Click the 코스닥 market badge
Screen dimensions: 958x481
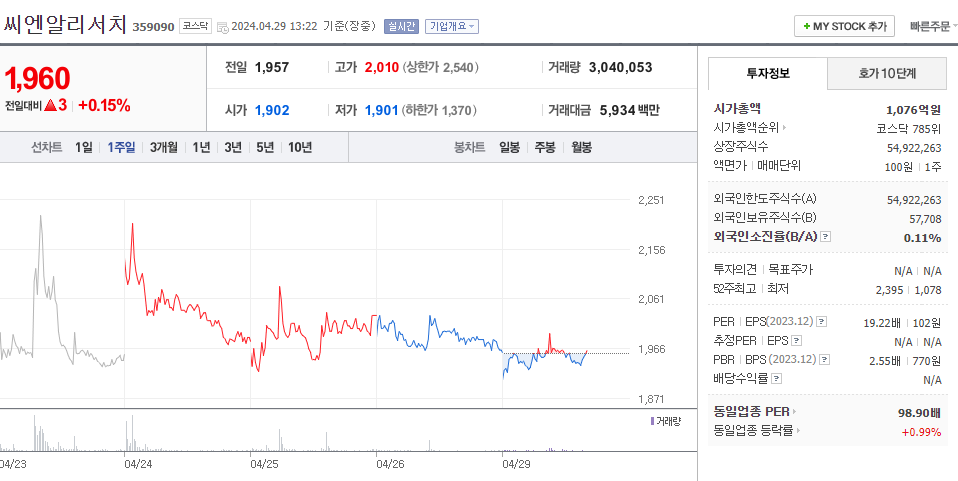pyautogui.click(x=195, y=26)
